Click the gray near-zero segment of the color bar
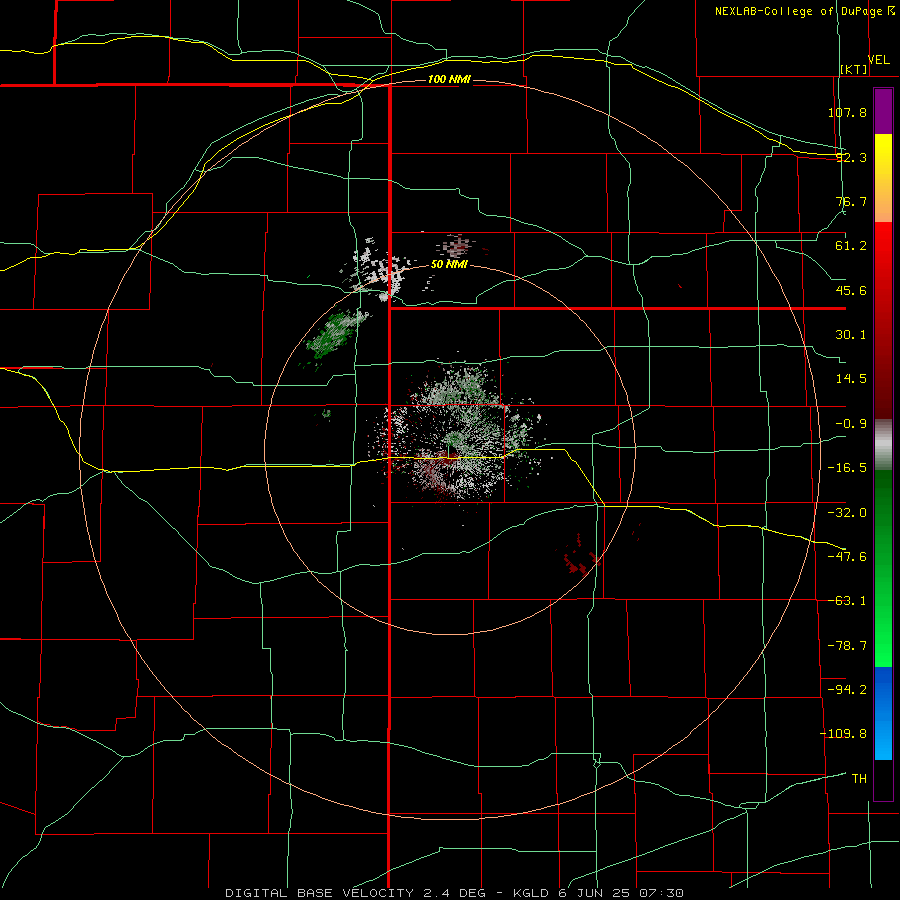This screenshot has width=900, height=900. [x=883, y=445]
